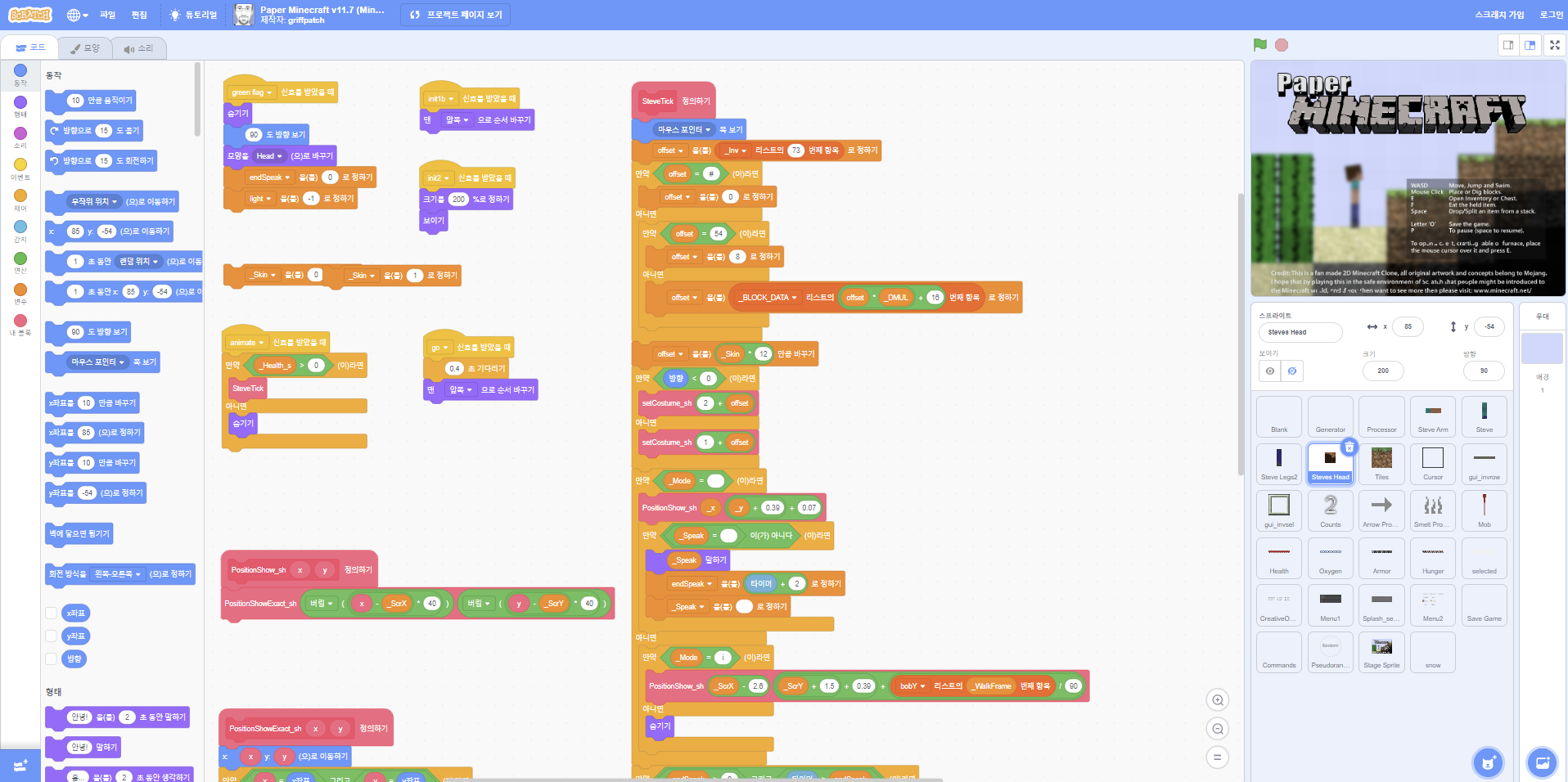Screen dimensions: 1568x782
Task: Toggle the y좌표 reporter checkbox
Action: click(x=51, y=636)
